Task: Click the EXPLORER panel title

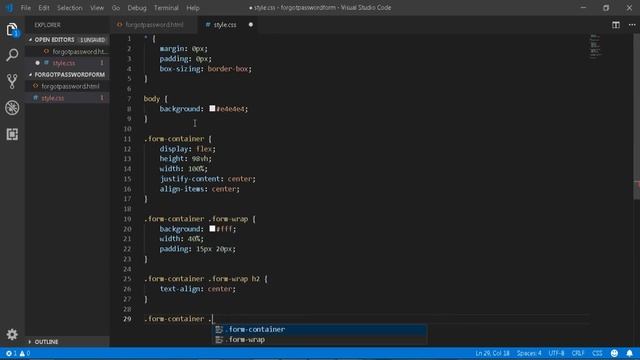Action: [47, 25]
